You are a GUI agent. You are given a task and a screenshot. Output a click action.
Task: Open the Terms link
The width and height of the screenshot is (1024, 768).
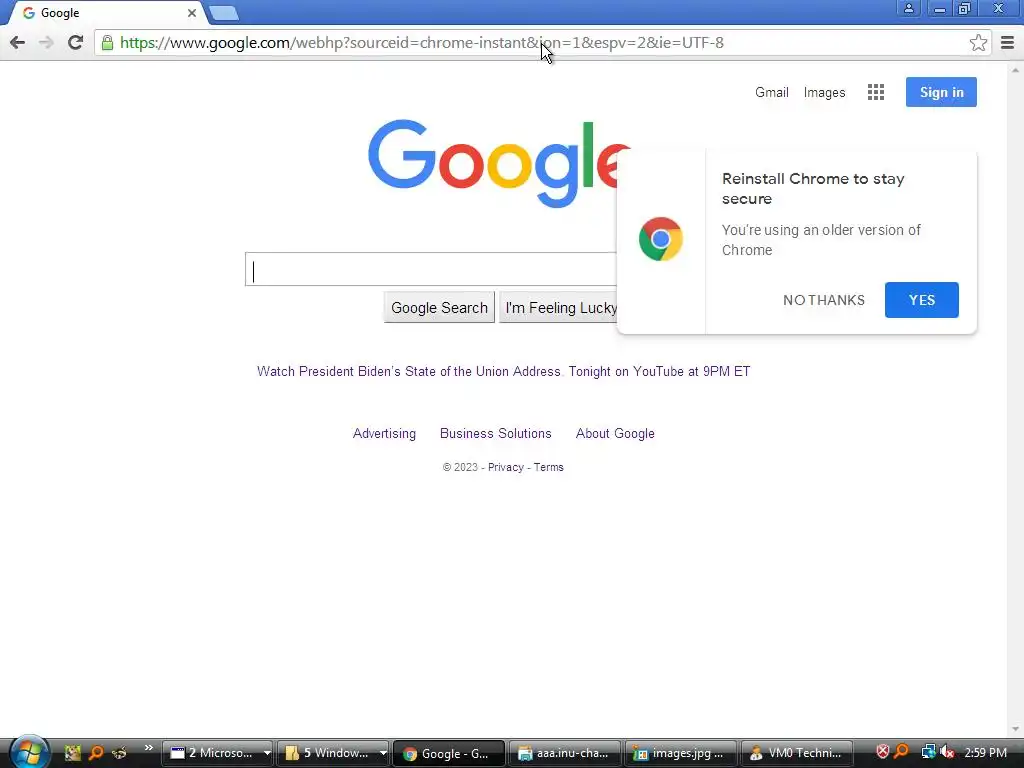click(x=549, y=467)
